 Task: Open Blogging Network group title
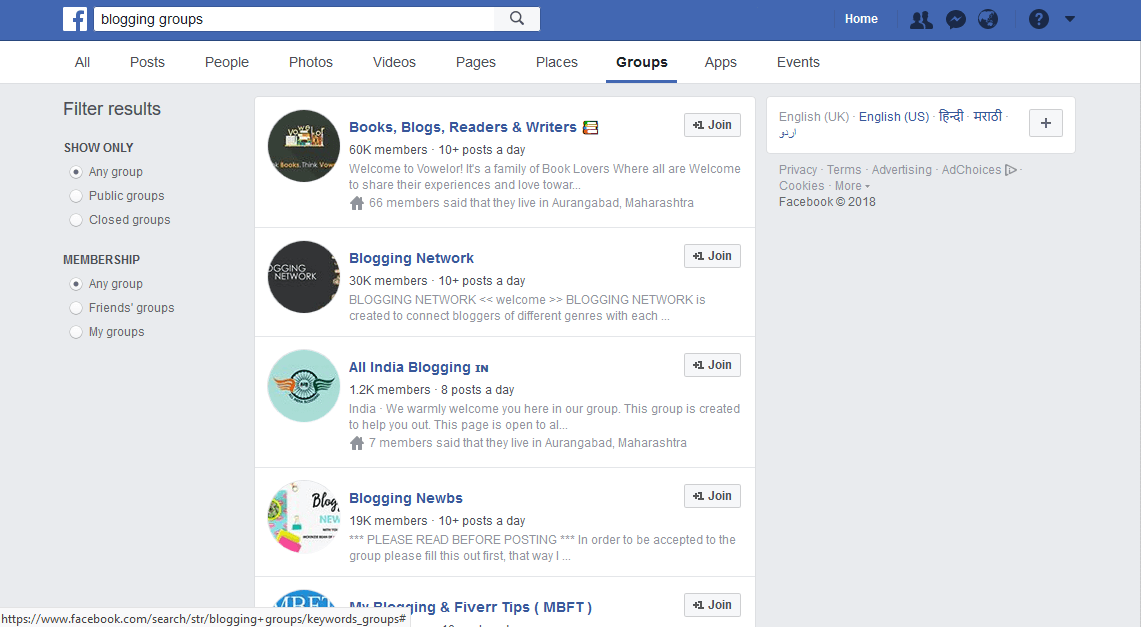pyautogui.click(x=411, y=258)
